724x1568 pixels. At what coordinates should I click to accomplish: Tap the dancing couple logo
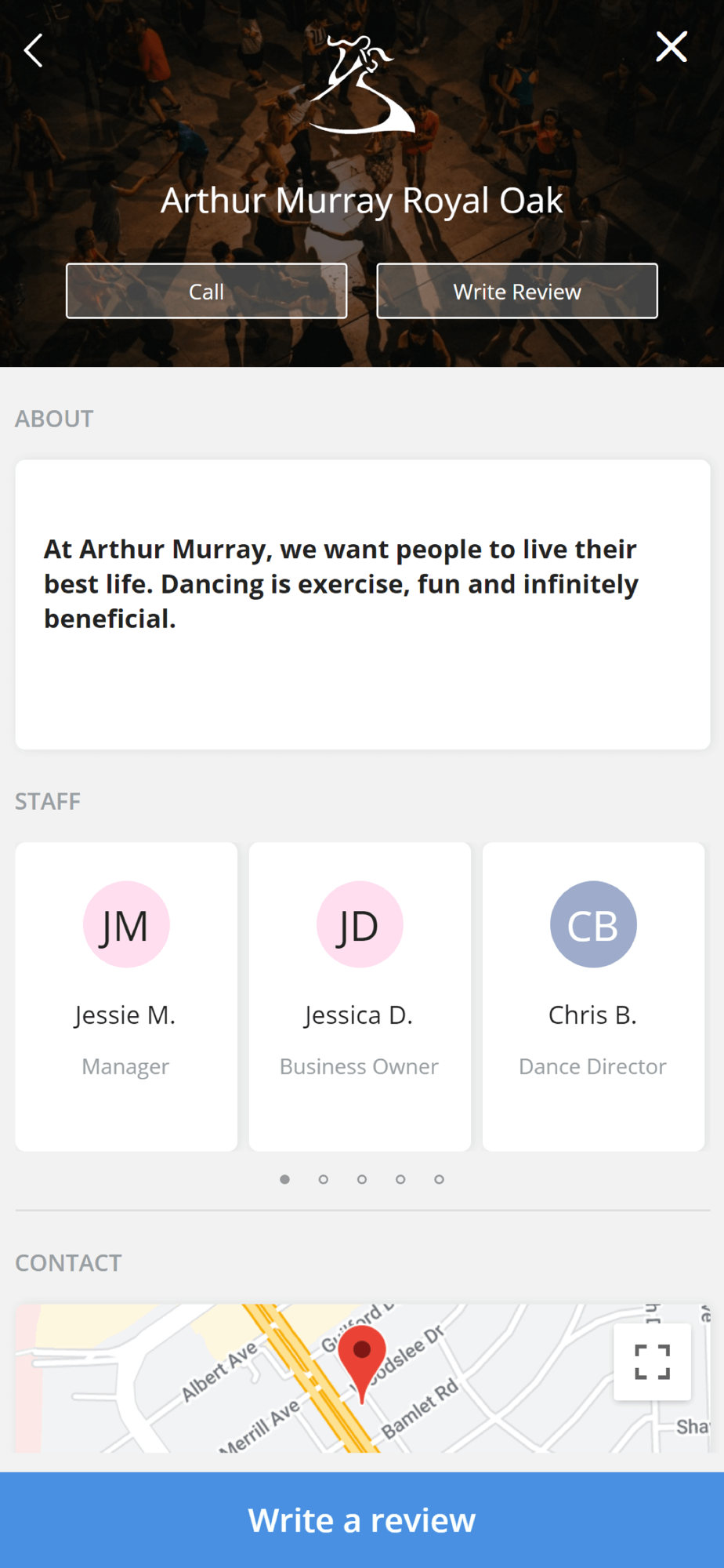point(362,84)
